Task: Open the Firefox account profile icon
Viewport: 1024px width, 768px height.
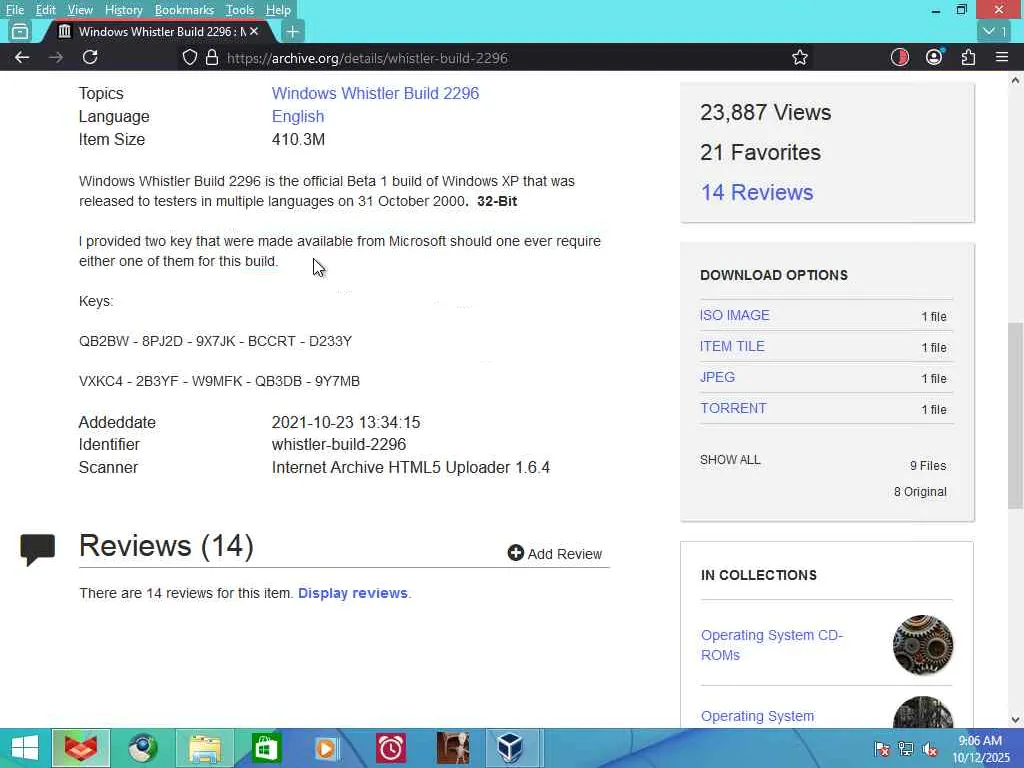Action: coord(934,57)
